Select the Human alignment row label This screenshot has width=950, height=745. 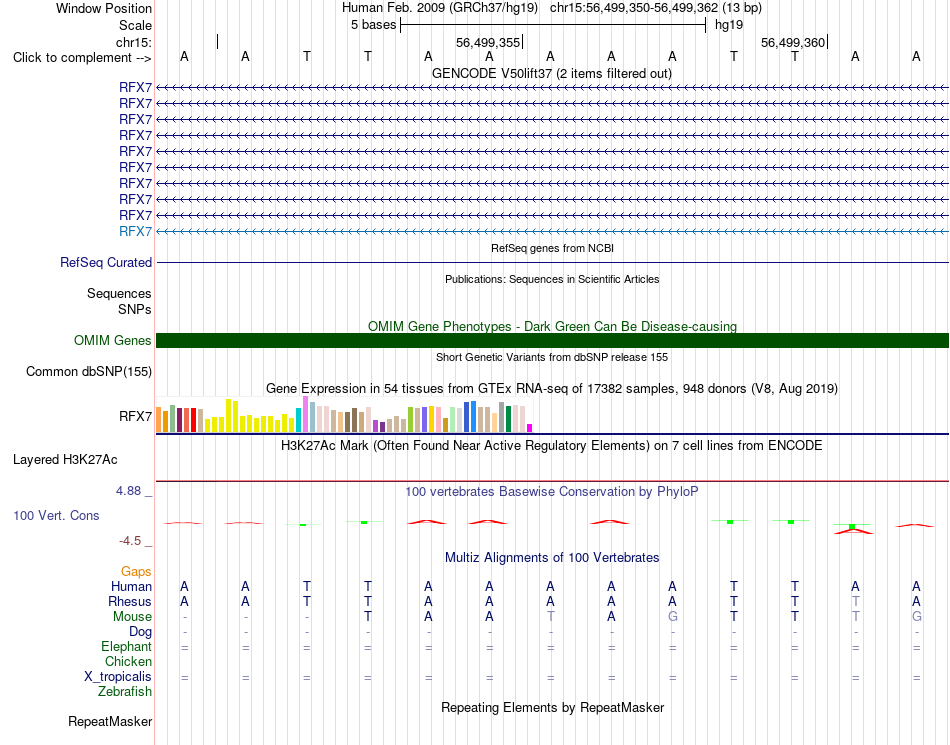pyautogui.click(x=131, y=586)
